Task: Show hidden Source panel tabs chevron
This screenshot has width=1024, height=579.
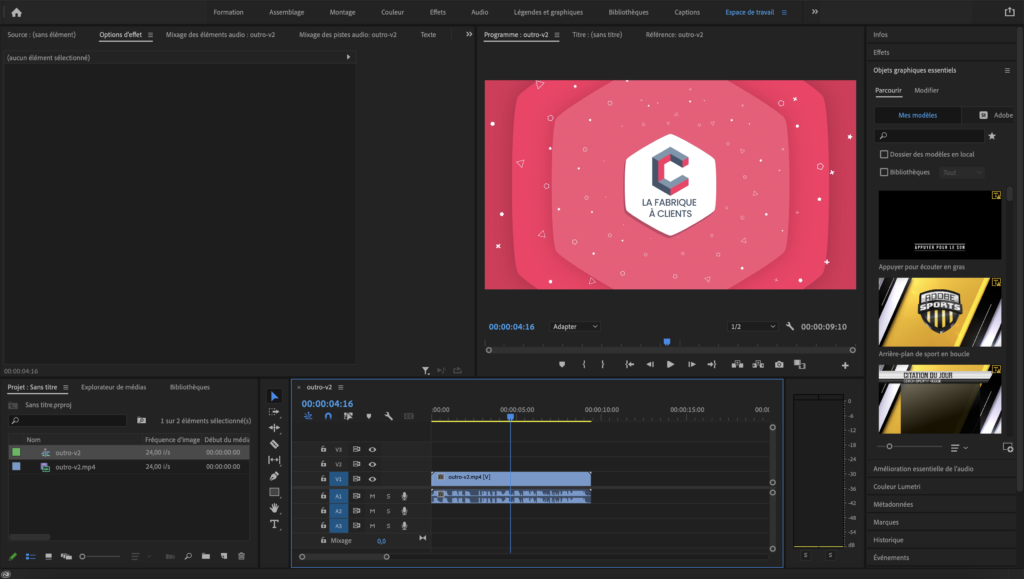Action: click(469, 35)
